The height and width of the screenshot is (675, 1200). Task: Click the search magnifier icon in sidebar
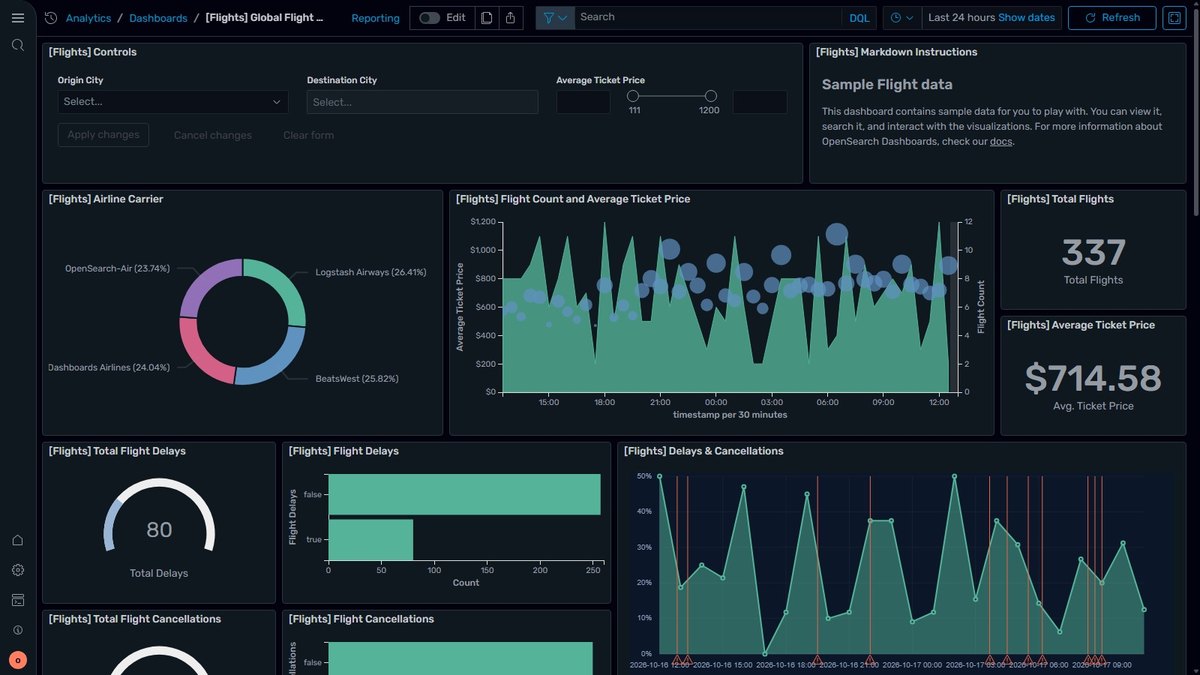coord(17,45)
